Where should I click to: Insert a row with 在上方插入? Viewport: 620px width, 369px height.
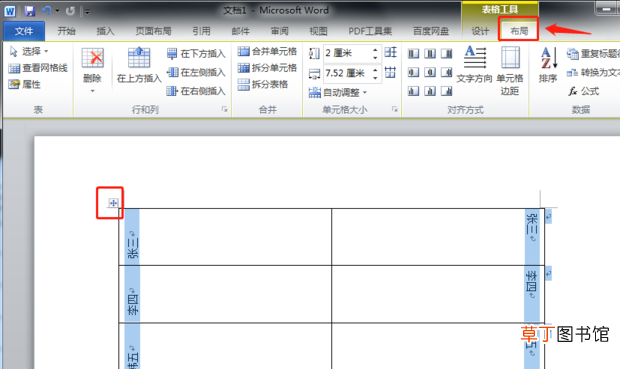[139, 65]
